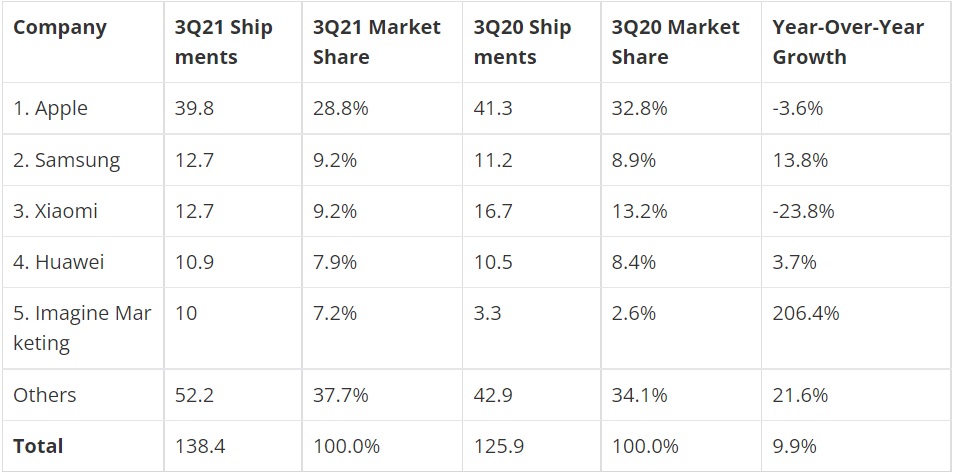Select the Xiaomi company cell

(56, 211)
